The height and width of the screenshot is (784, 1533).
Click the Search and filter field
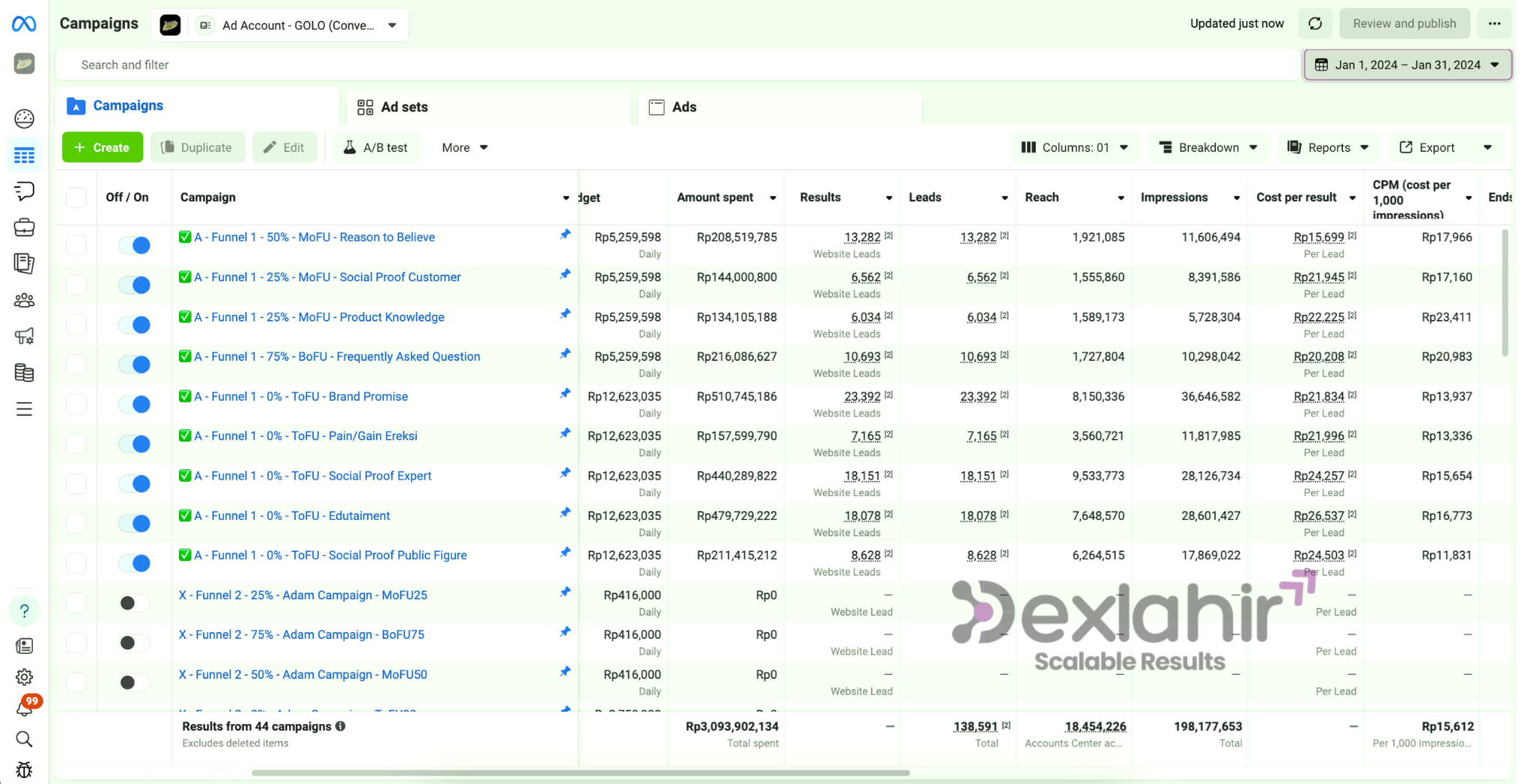674,65
